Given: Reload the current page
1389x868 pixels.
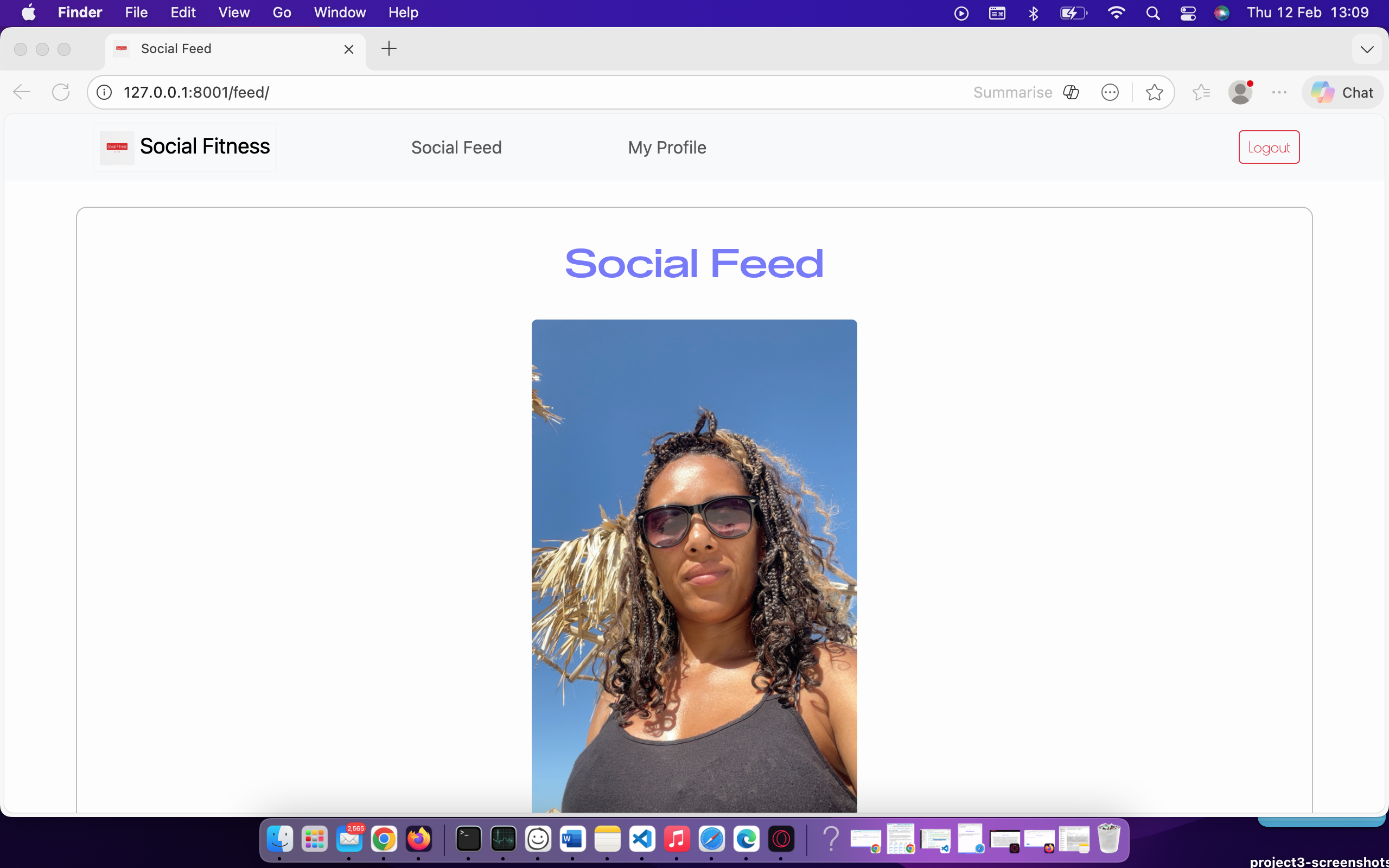Looking at the screenshot, I should coord(61,92).
